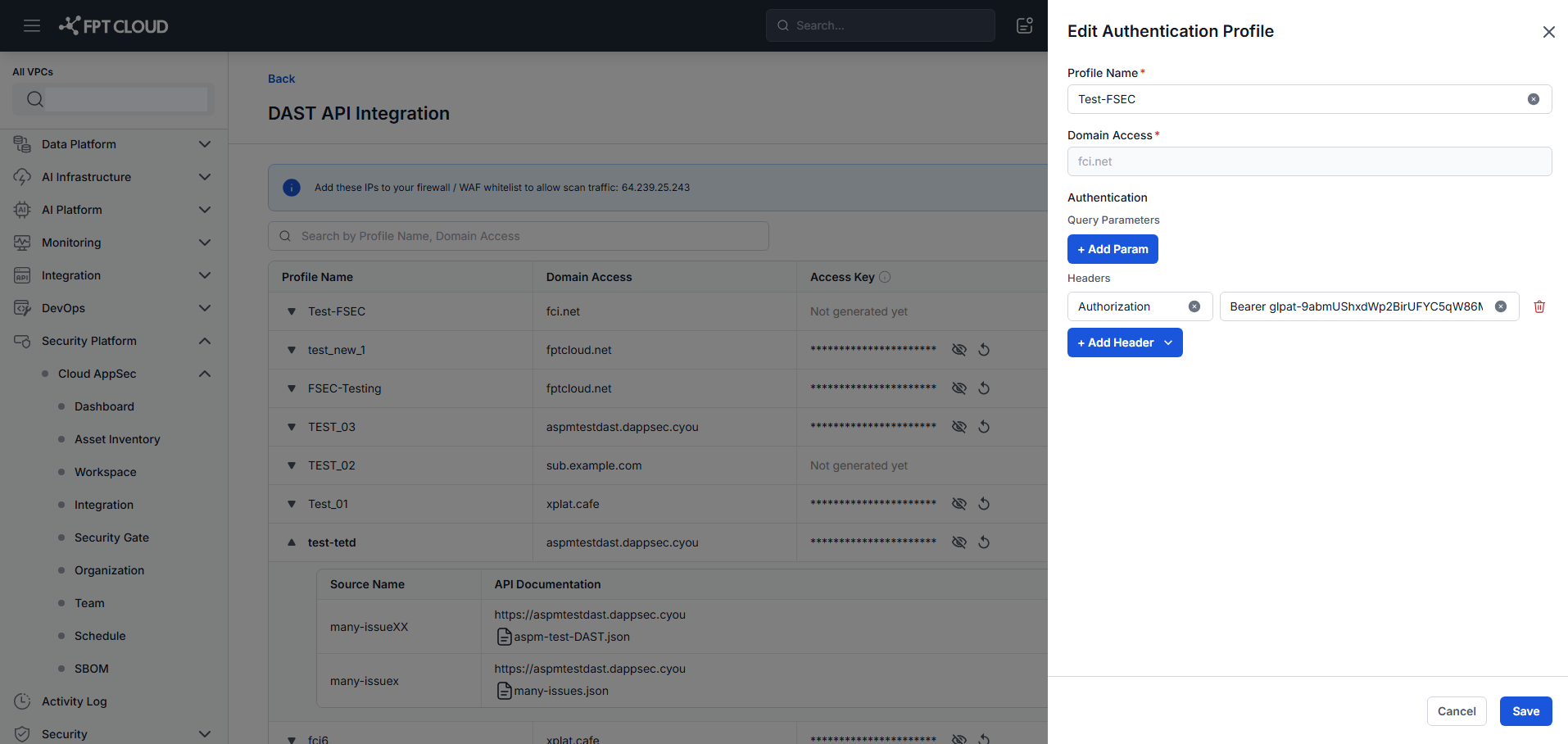Click the FPT Cloud logo

(113, 25)
